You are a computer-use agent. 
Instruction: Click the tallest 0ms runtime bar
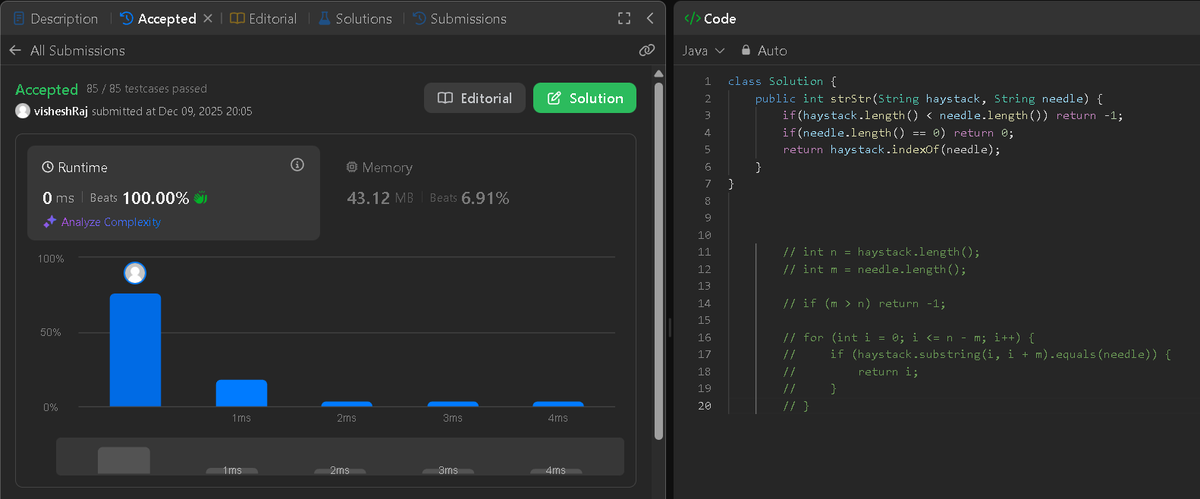[x=135, y=350]
